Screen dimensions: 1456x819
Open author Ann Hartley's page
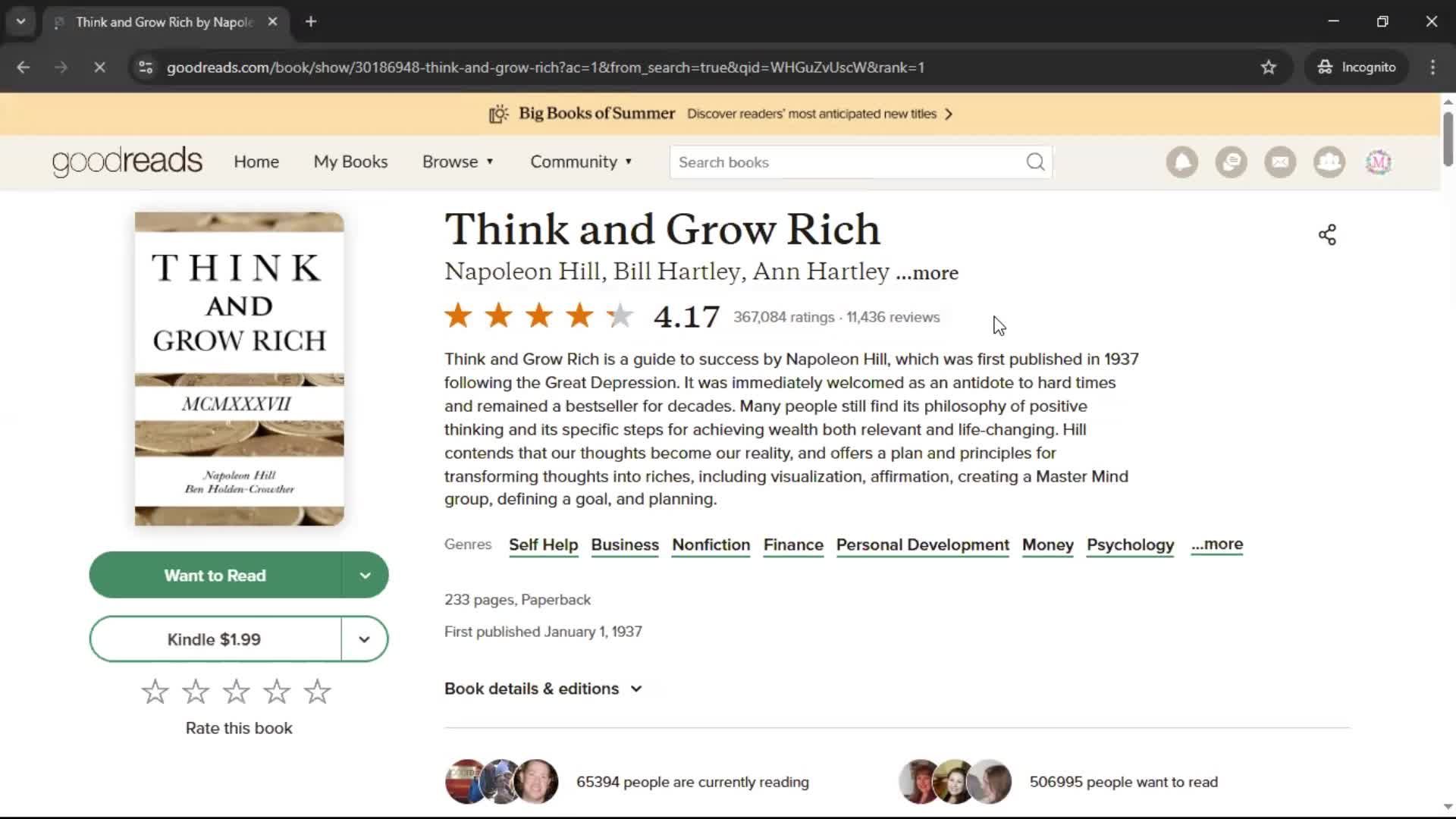click(x=821, y=271)
